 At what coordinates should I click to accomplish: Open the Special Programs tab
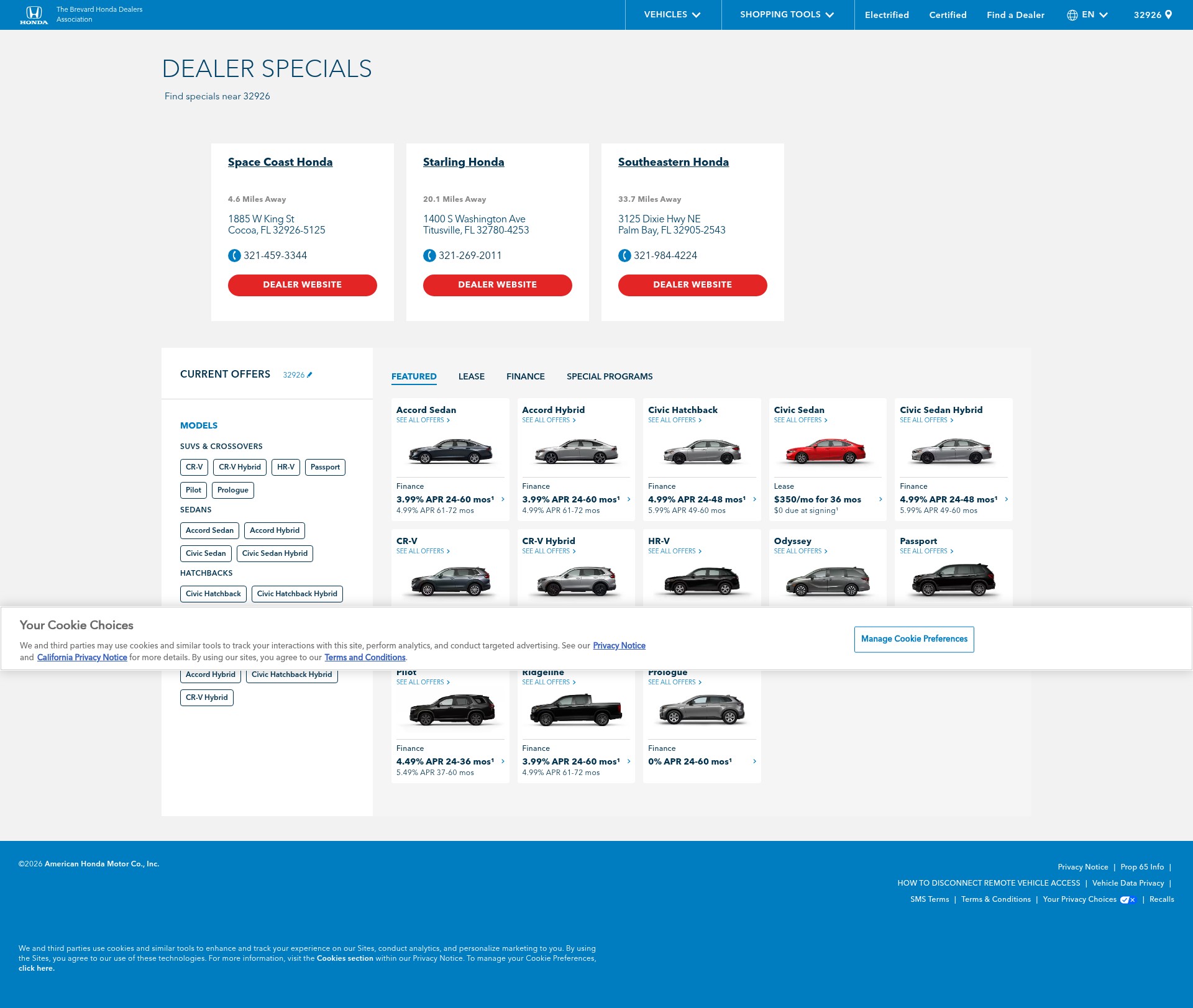(610, 376)
